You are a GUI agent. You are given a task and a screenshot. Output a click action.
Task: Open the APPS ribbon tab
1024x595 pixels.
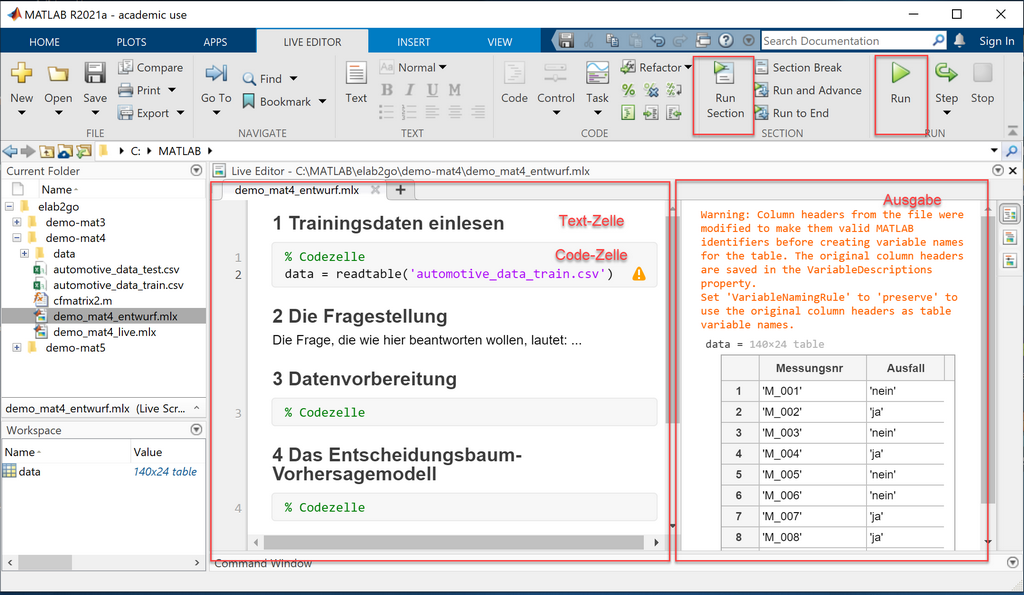[215, 42]
